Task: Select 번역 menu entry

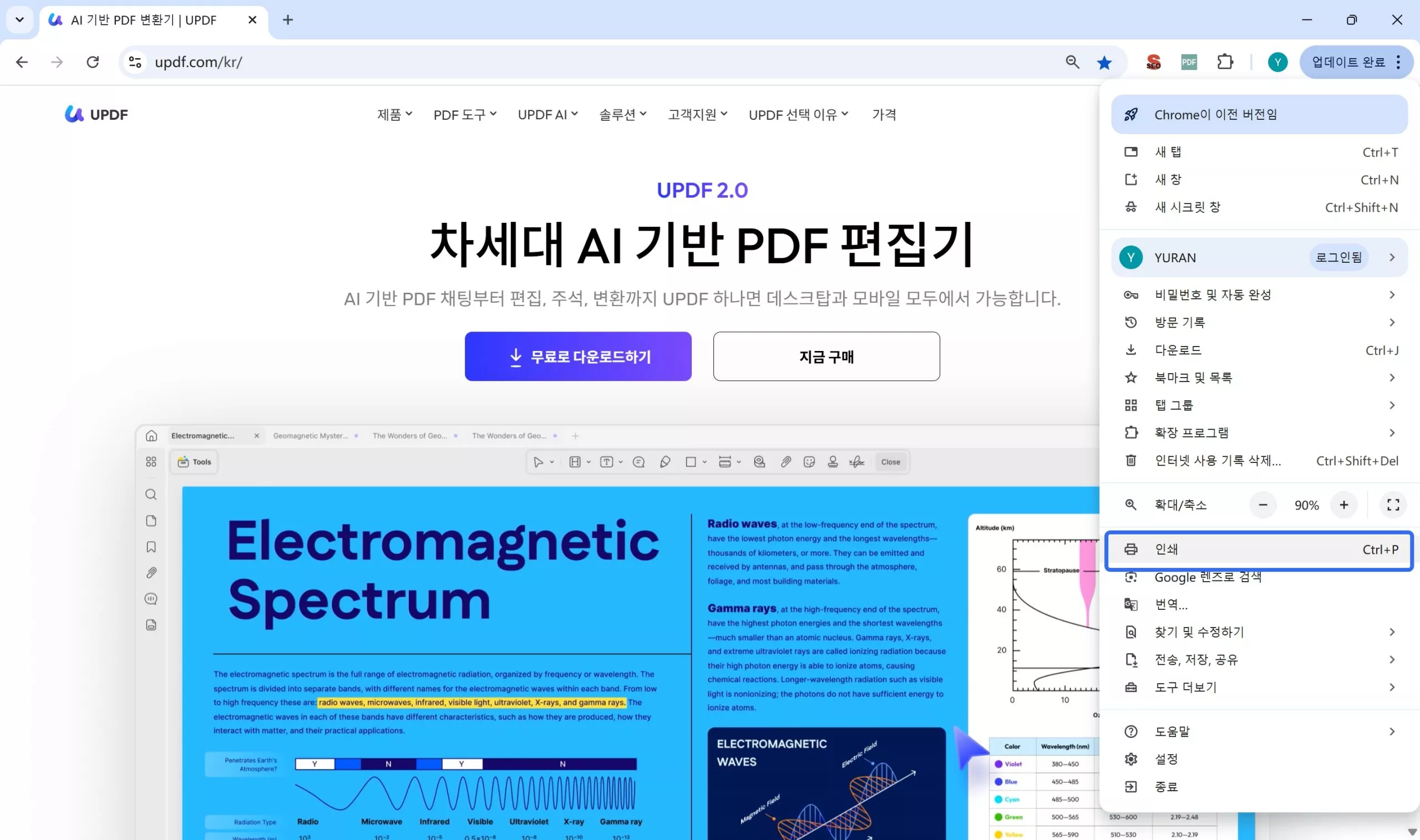Action: [1259, 604]
